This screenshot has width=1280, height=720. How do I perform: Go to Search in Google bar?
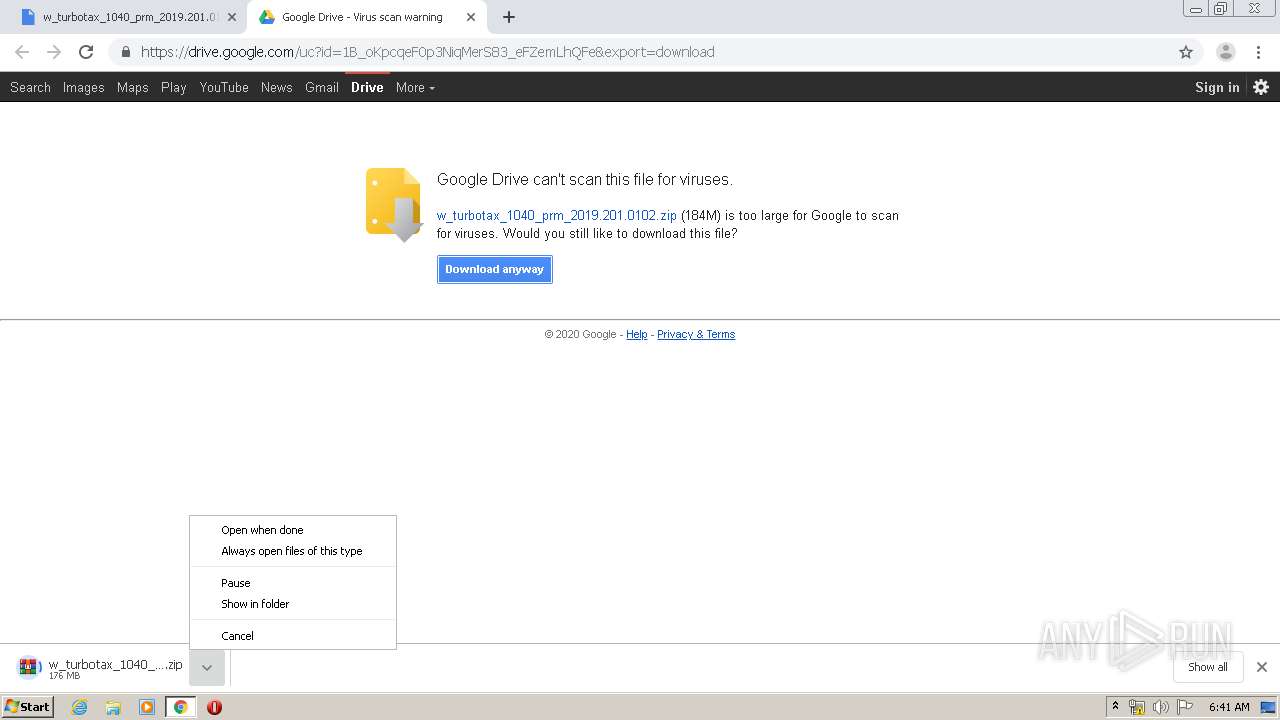[30, 87]
